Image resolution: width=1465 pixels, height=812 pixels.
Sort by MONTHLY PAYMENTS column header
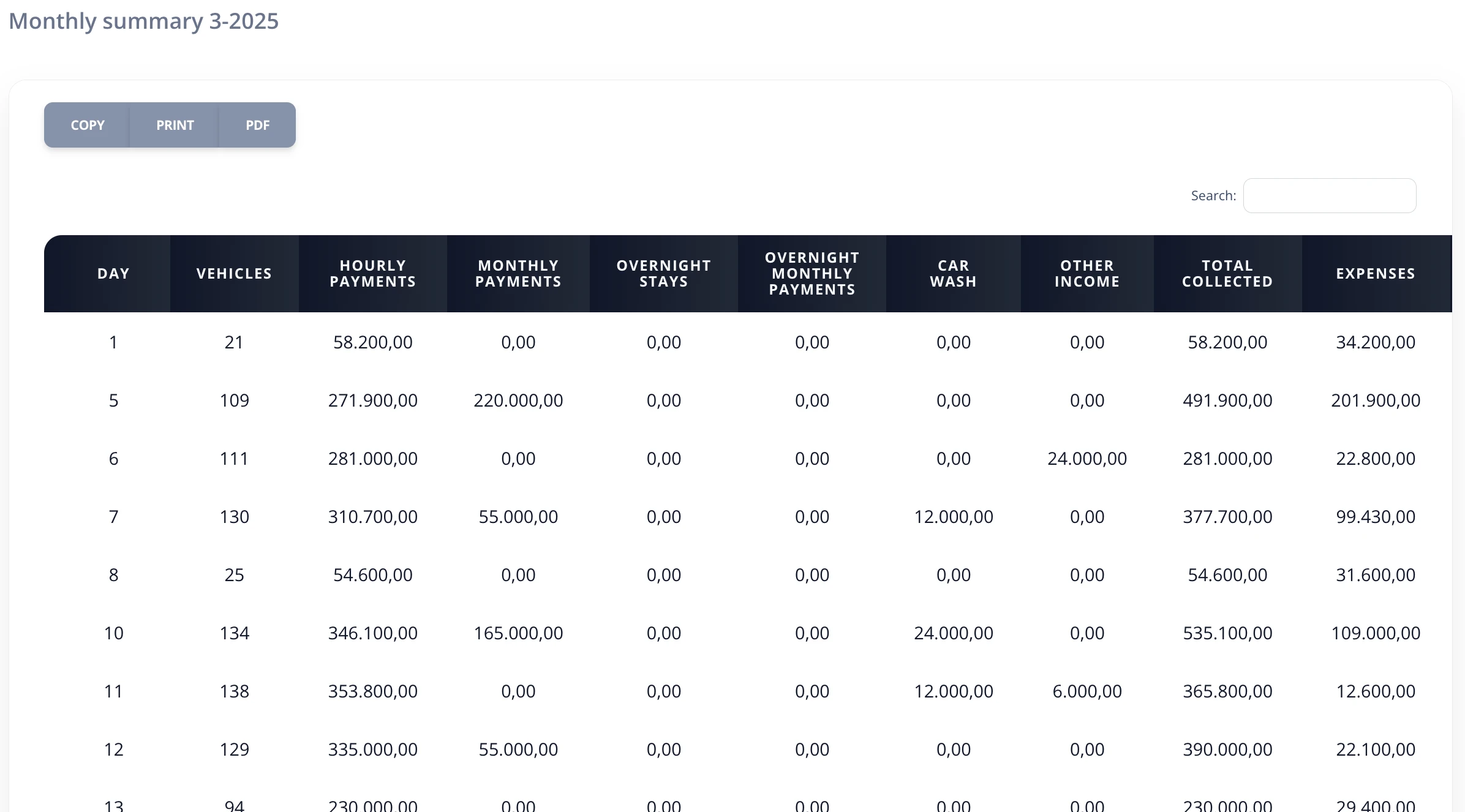tap(518, 274)
